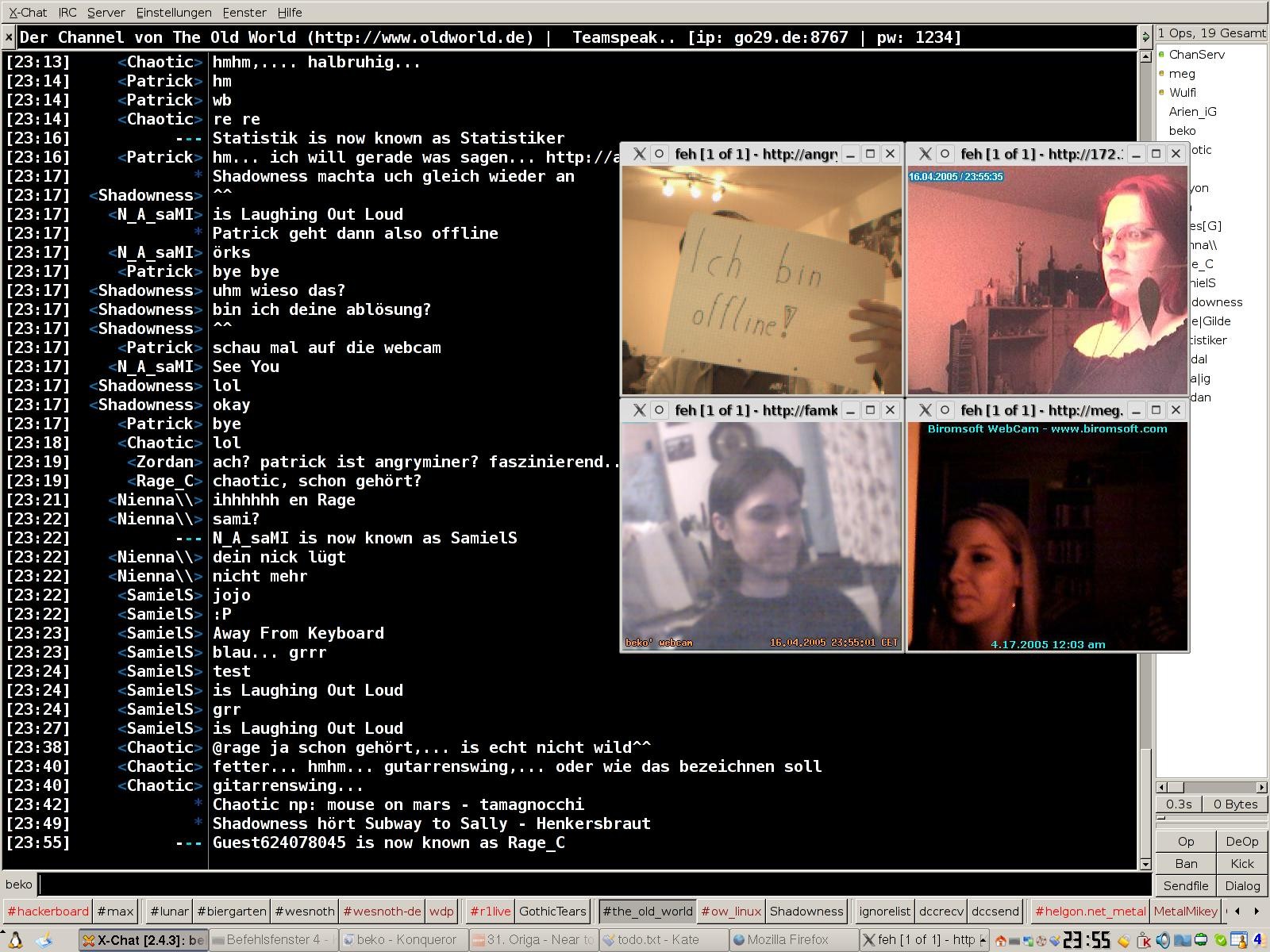The width and height of the screenshot is (1270, 952).
Task: Switch to #r1live channel tab
Action: (x=490, y=911)
